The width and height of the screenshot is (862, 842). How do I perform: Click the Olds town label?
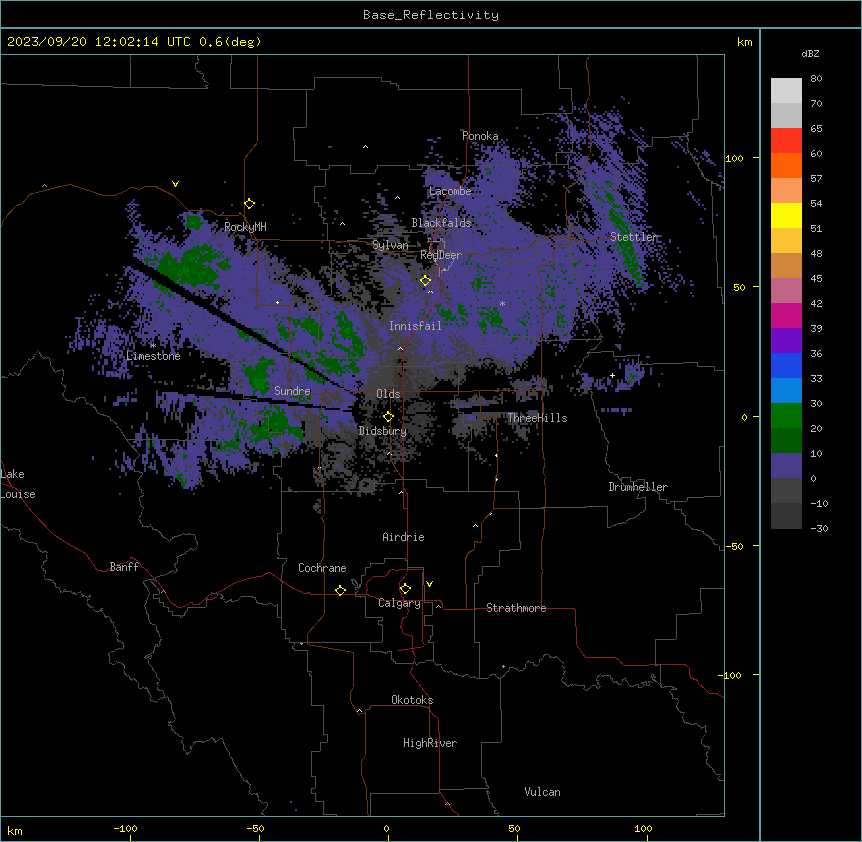click(x=388, y=394)
